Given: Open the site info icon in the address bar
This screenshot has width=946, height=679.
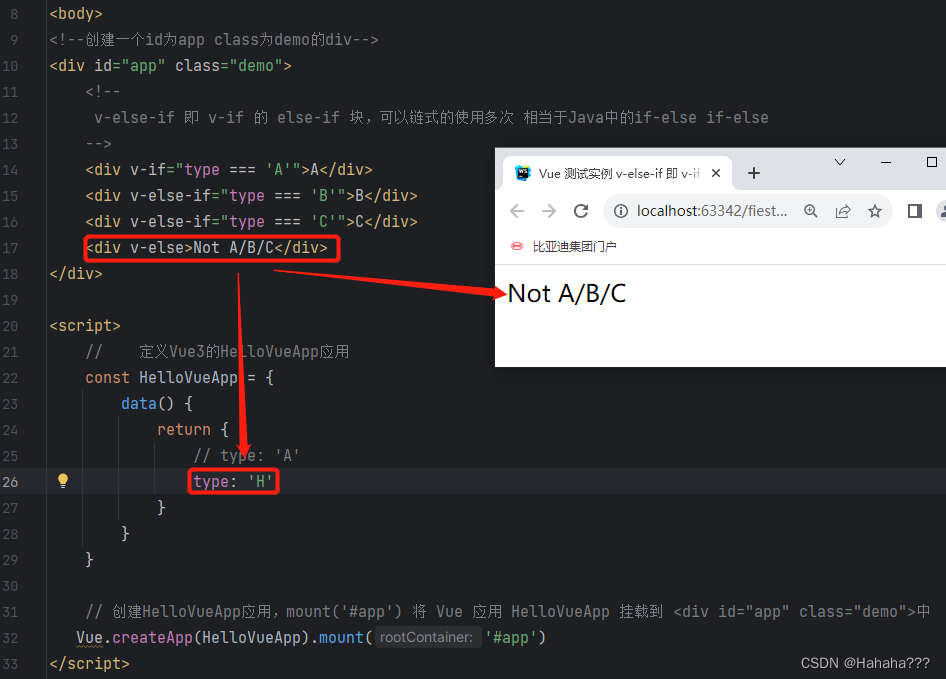Looking at the screenshot, I should [621, 211].
